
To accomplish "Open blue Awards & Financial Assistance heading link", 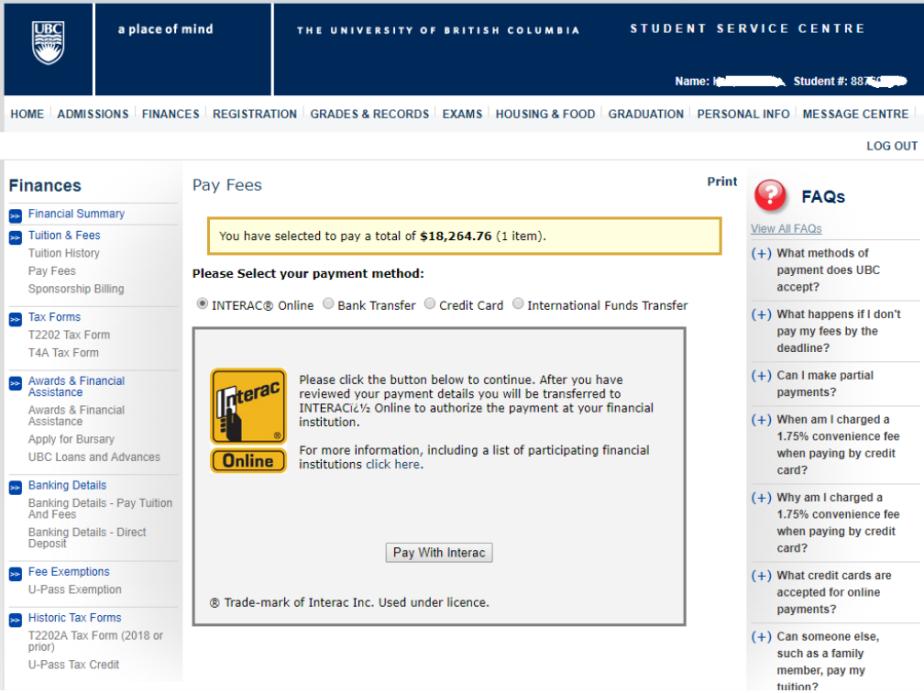I will tap(76, 387).
